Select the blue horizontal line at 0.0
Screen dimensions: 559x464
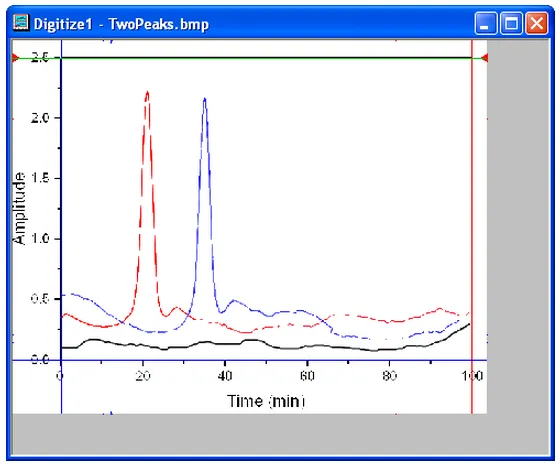250,360
